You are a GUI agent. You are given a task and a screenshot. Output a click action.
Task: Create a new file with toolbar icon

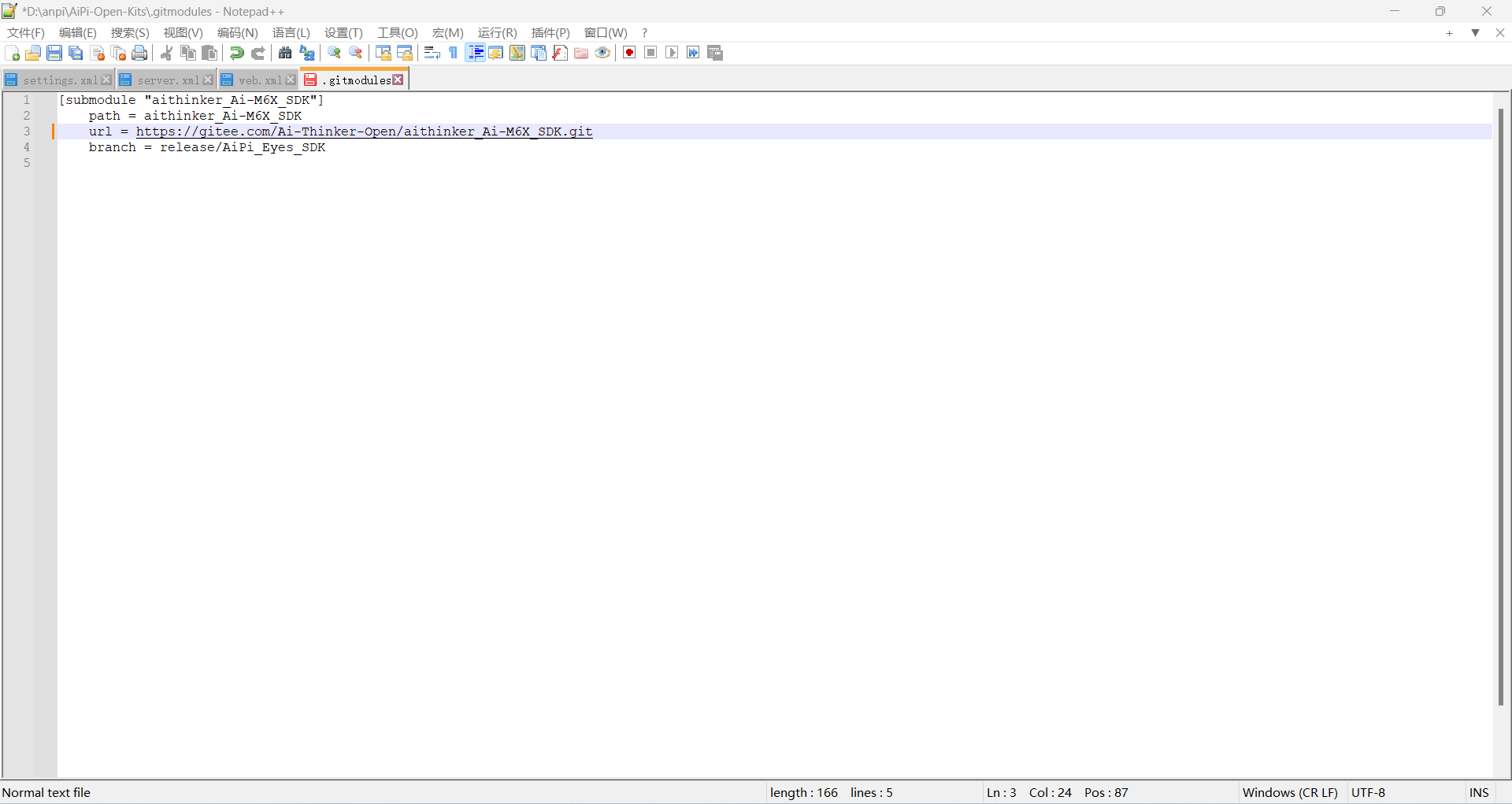(x=13, y=53)
